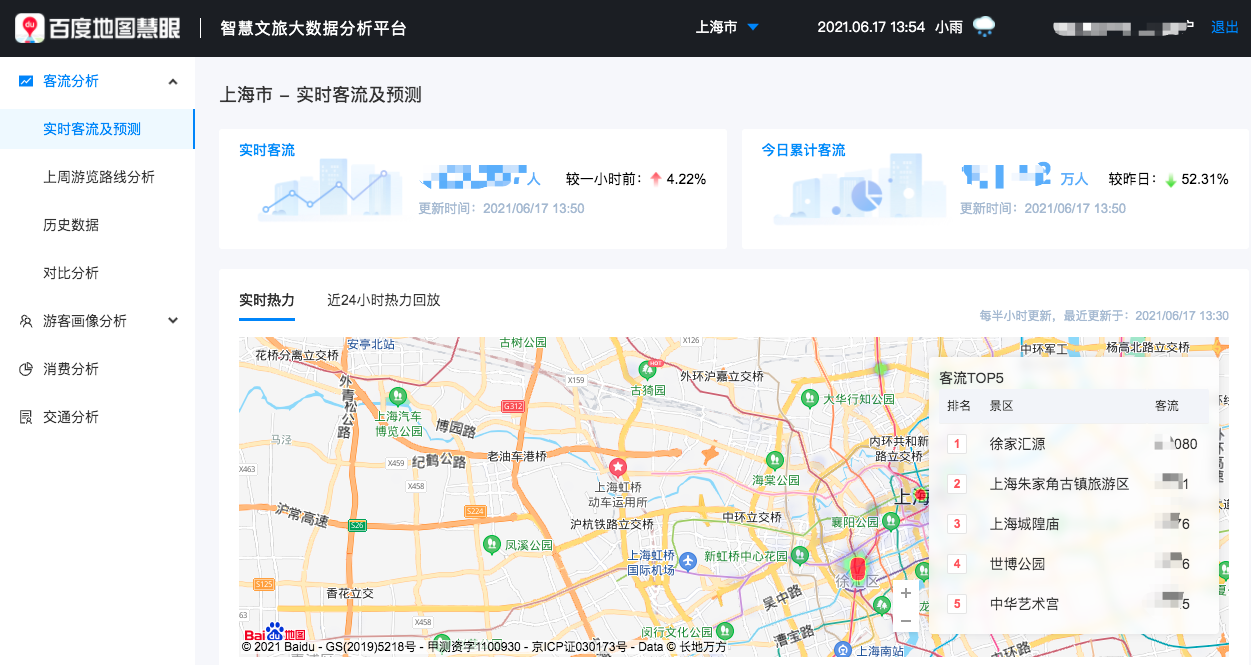This screenshot has width=1251, height=665.
Task: Click the 退出 logout link
Action: pyautogui.click(x=1224, y=27)
